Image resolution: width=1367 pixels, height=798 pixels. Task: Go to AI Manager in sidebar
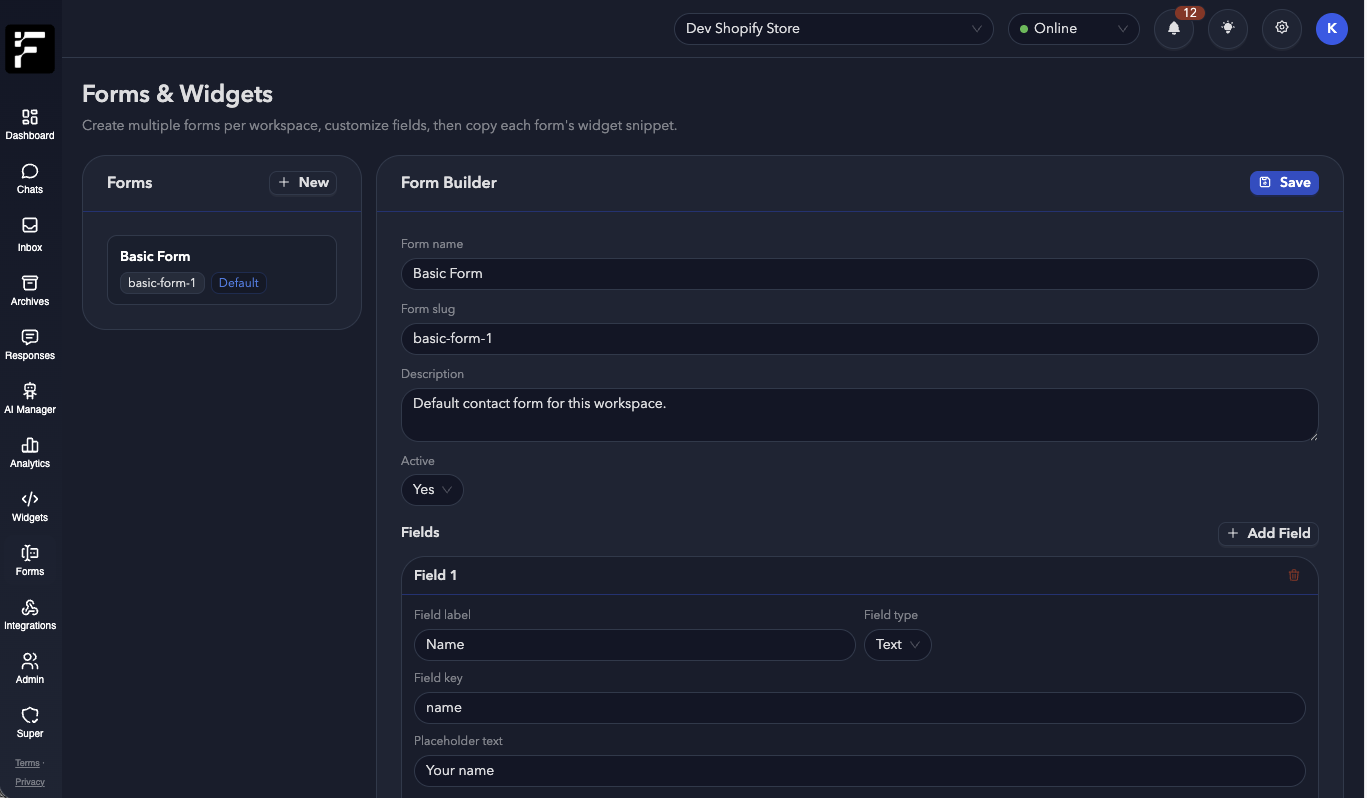tap(30, 398)
